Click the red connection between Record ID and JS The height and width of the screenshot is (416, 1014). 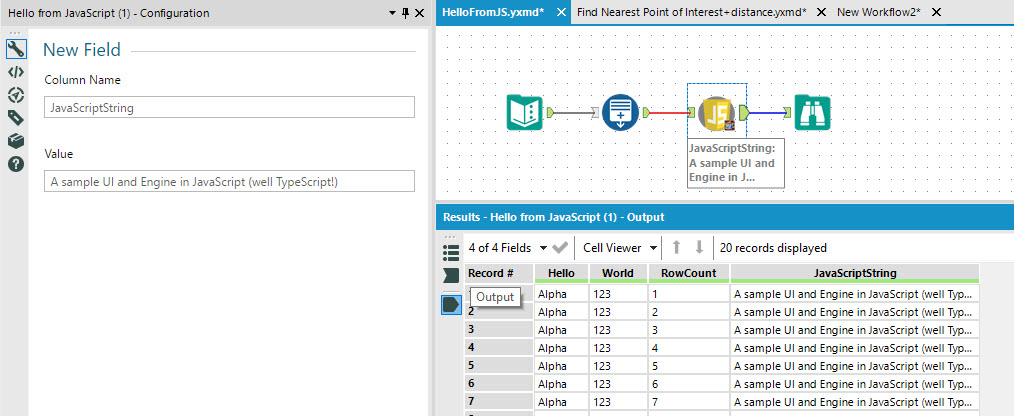point(669,113)
